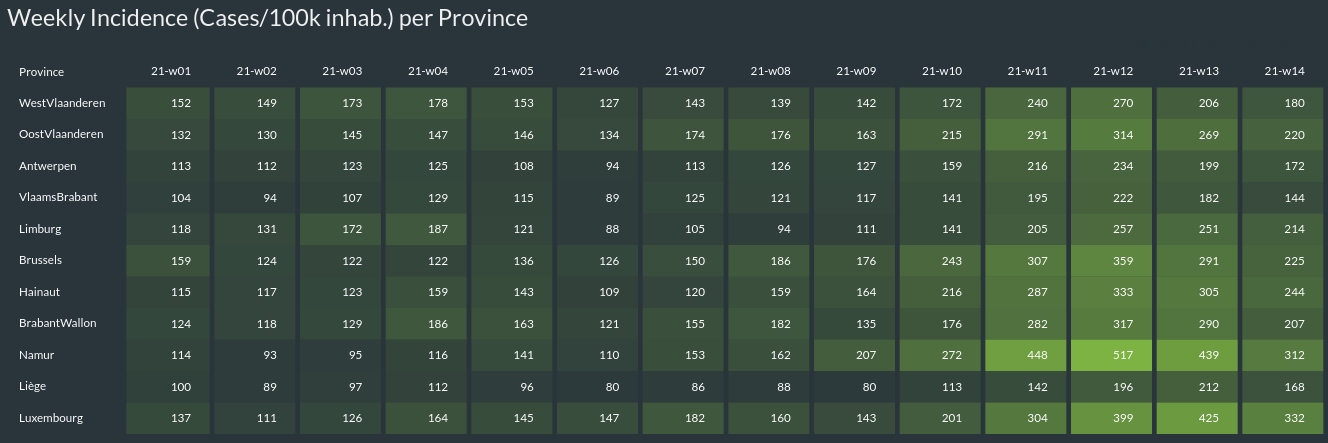Click the Luxembourg row label
This screenshot has width=1328, height=443.
(x=51, y=418)
